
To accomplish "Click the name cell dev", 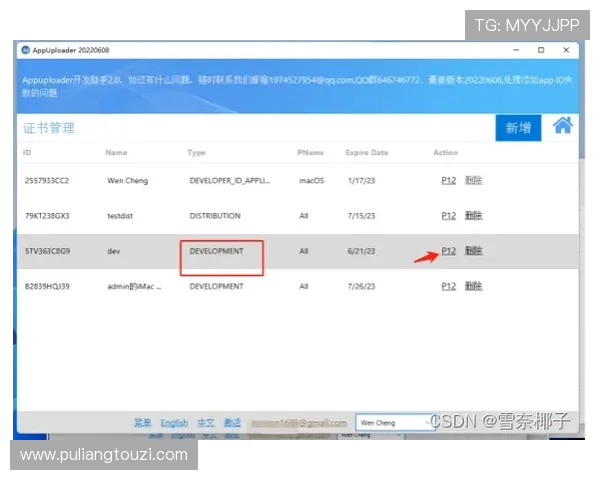I will (114, 251).
